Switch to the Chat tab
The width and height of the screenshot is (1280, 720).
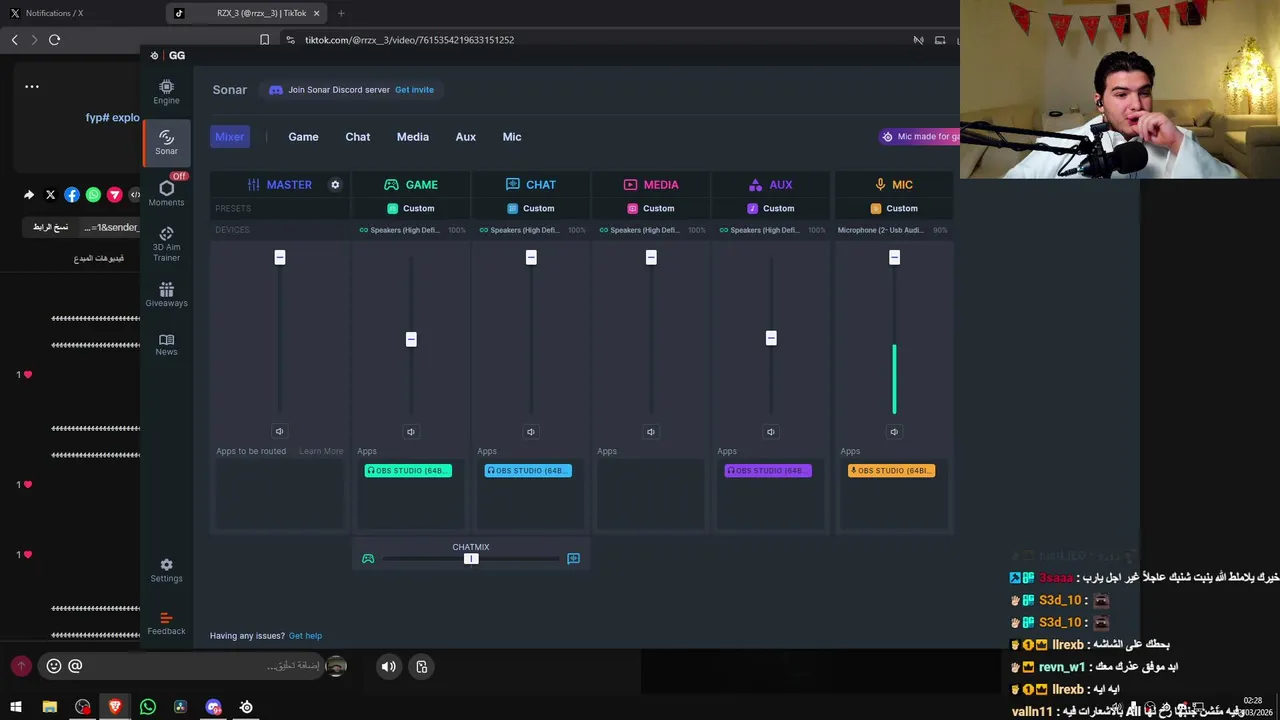358,137
